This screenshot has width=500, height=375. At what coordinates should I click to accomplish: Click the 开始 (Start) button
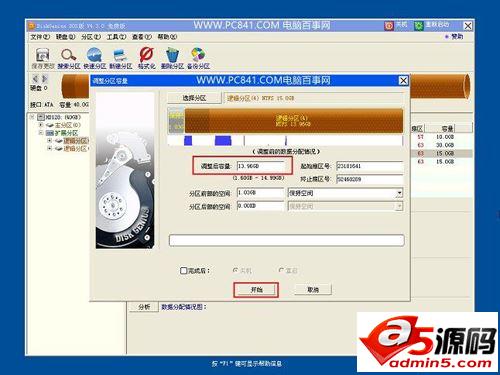pyautogui.click(x=256, y=290)
